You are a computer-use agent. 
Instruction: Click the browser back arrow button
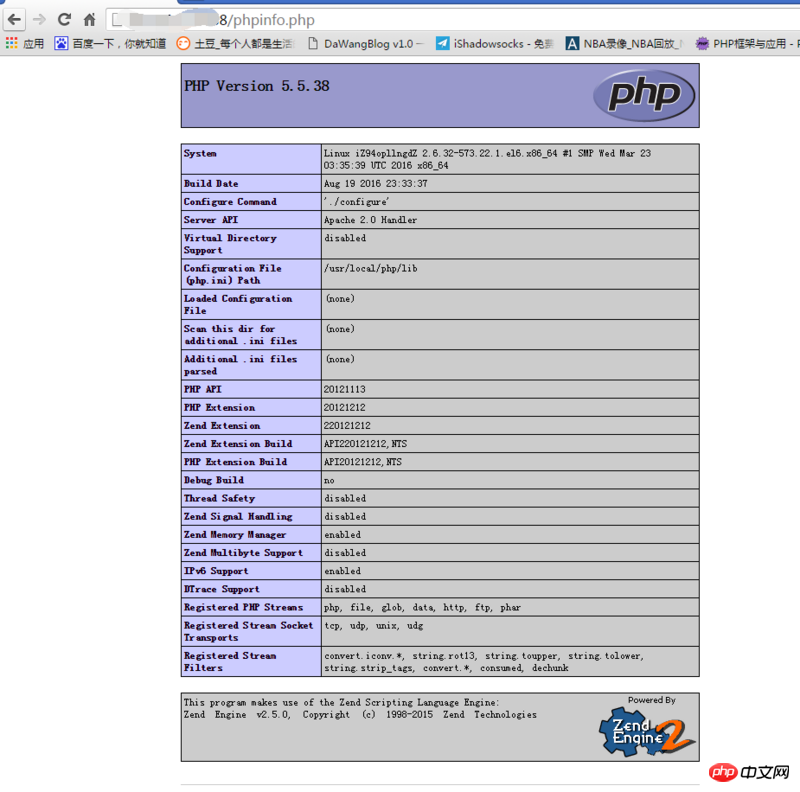click(14, 20)
